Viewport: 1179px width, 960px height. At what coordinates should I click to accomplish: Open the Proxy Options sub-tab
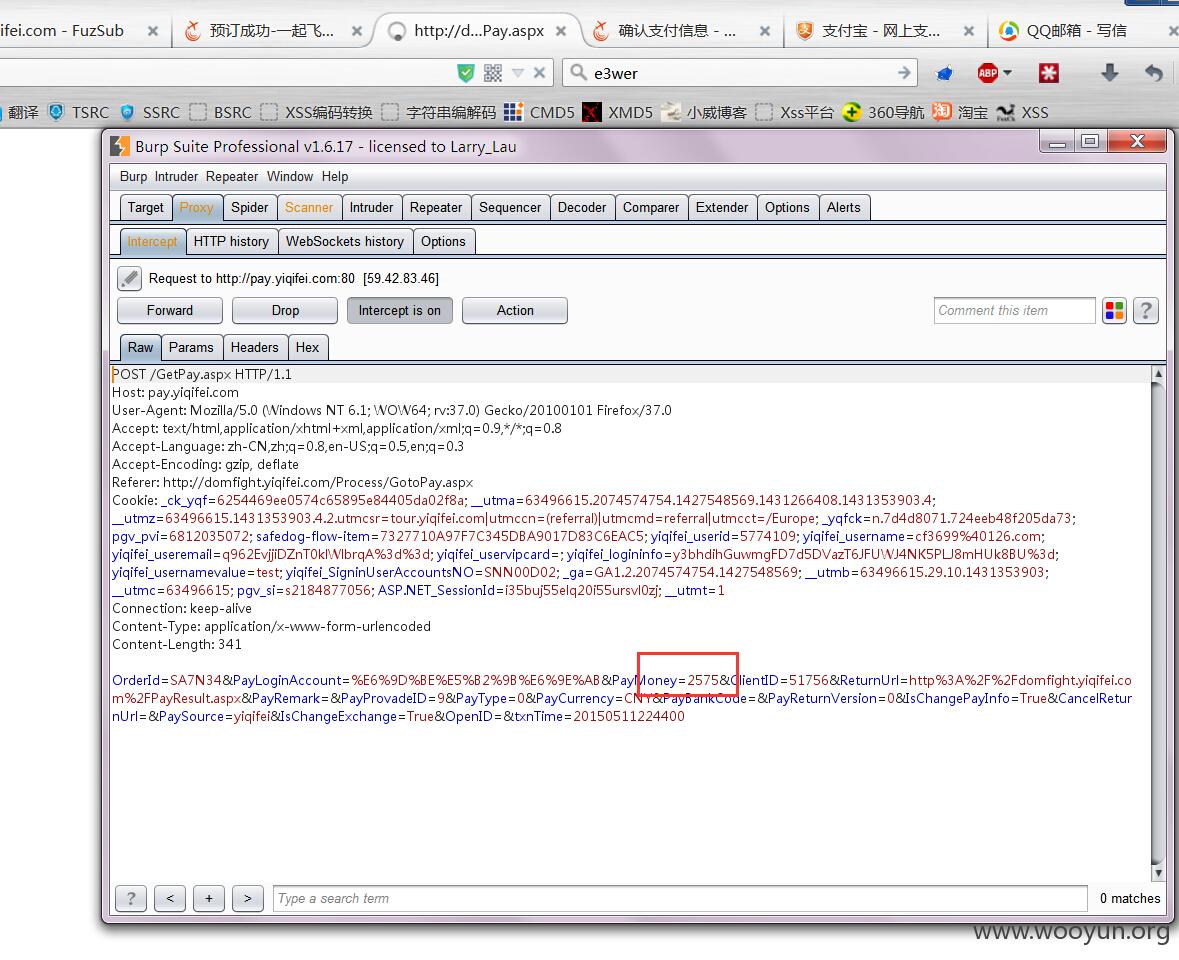(x=443, y=241)
